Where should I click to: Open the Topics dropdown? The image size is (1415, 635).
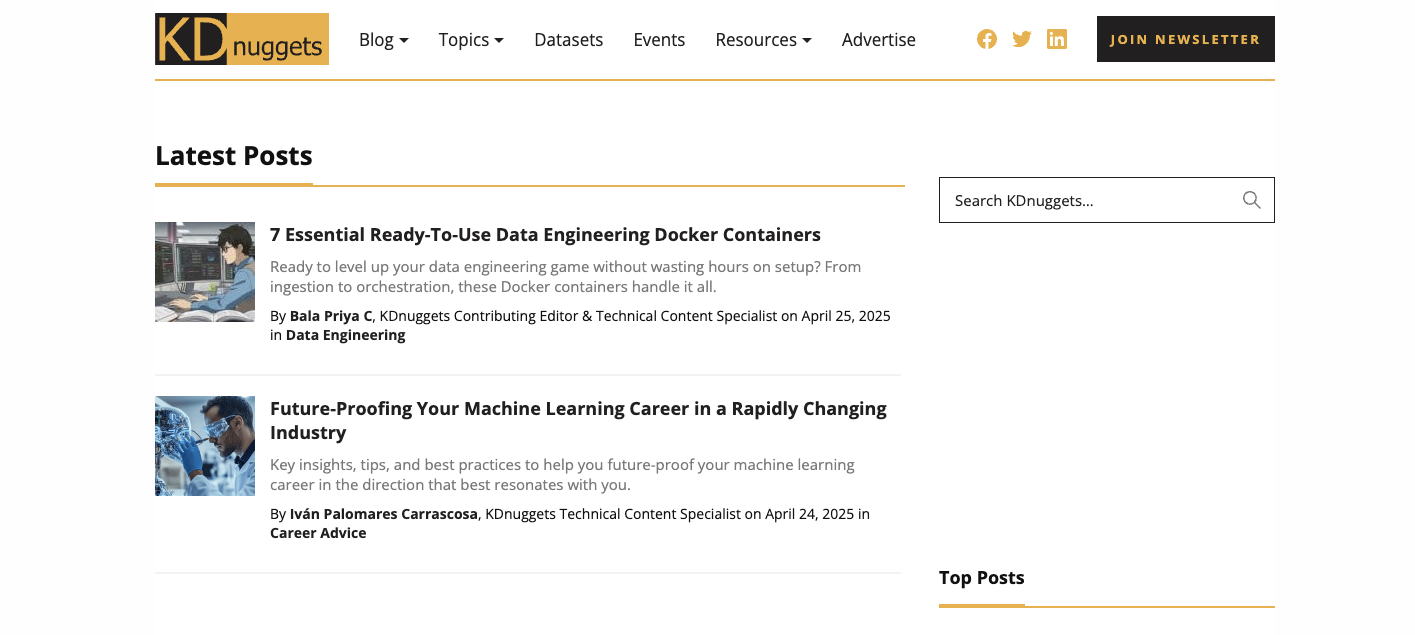click(x=470, y=40)
